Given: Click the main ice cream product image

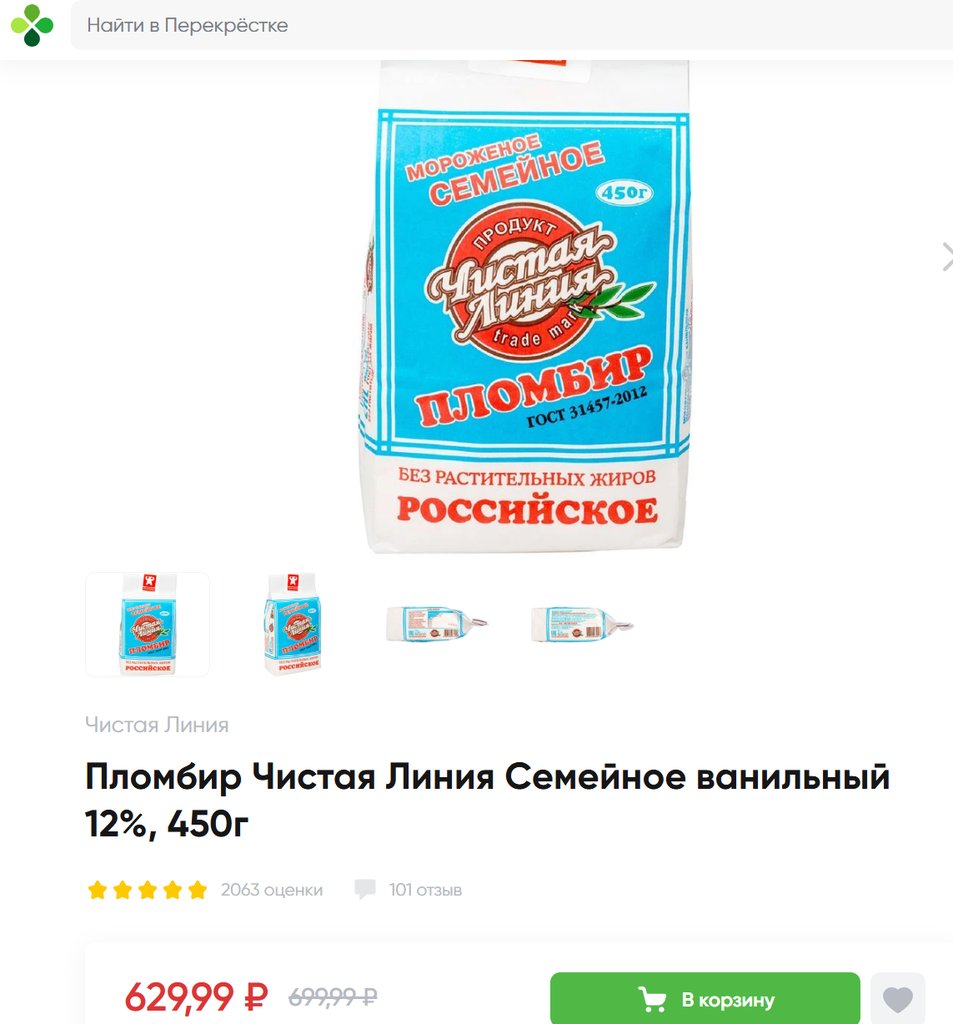Looking at the screenshot, I should coord(526,307).
